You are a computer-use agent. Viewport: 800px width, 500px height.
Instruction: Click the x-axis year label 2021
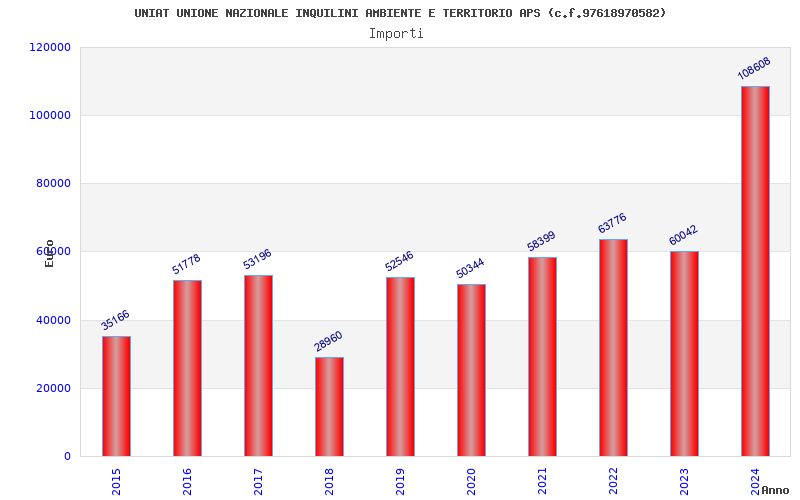click(x=542, y=481)
